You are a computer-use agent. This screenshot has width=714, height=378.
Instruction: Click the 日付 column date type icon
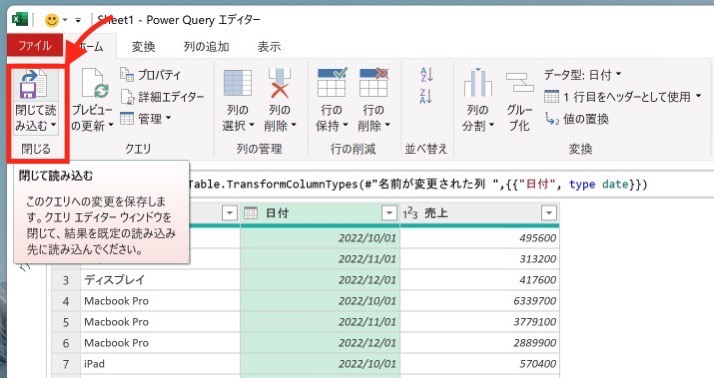point(251,213)
